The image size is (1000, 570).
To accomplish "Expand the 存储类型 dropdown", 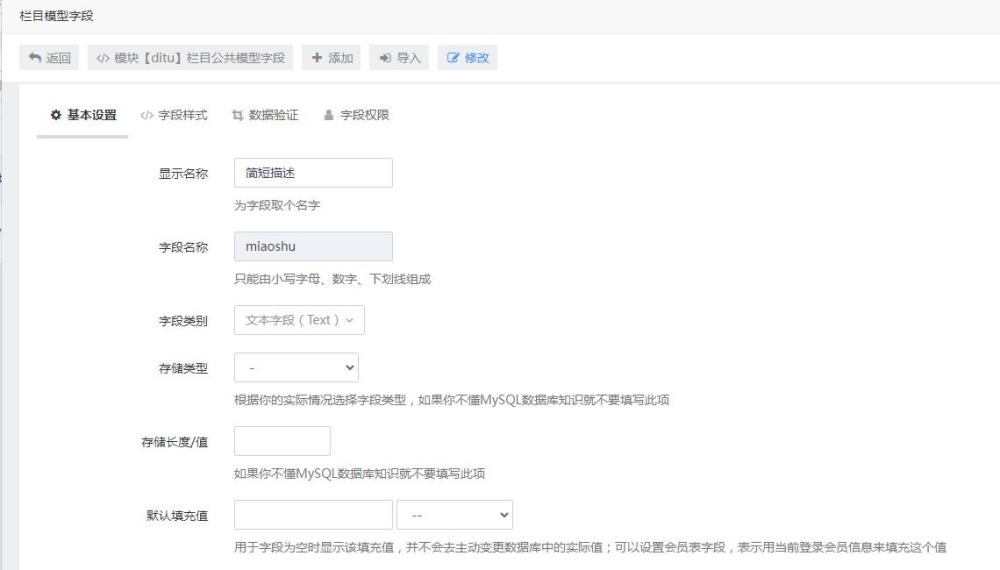I will [296, 368].
